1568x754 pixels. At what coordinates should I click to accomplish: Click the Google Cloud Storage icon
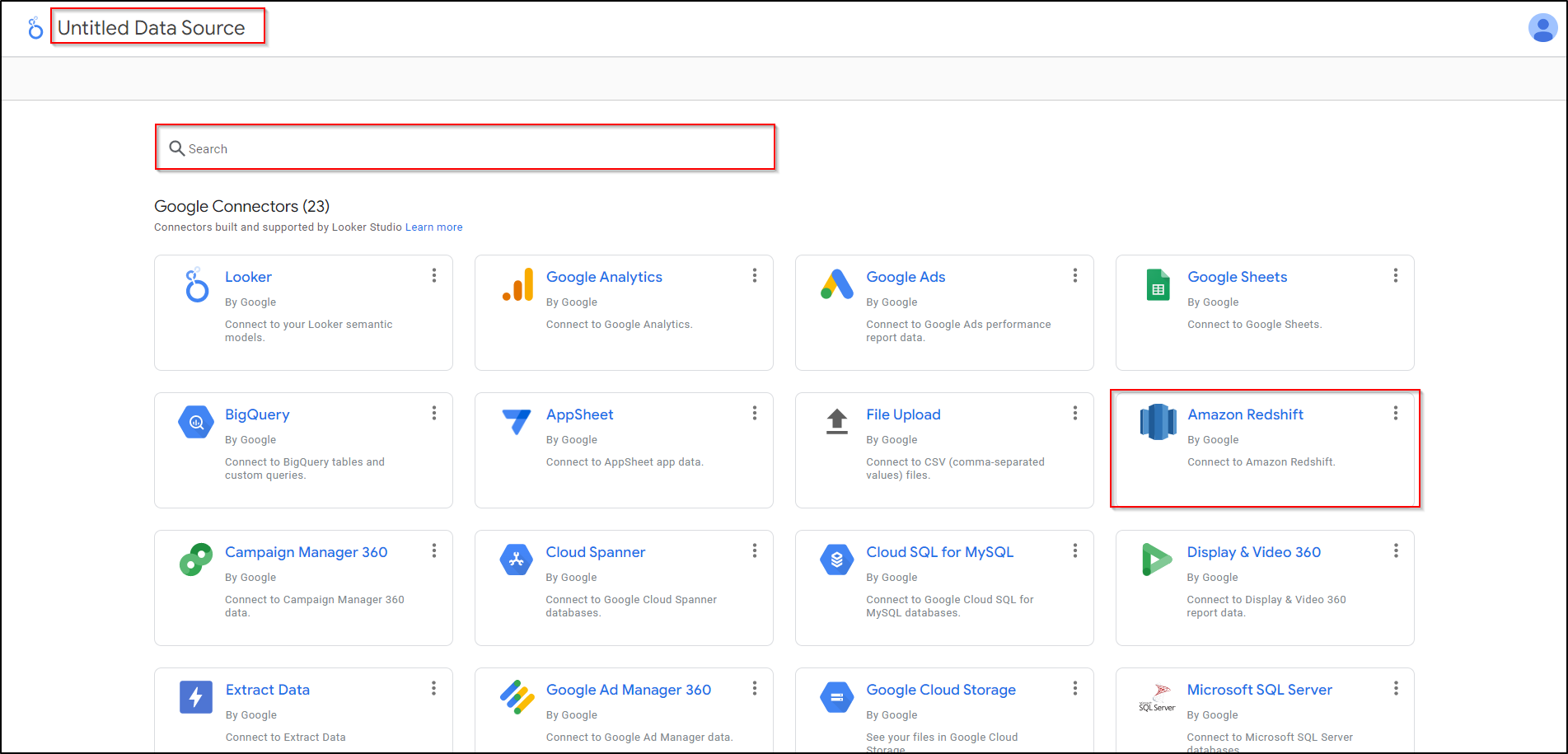pyautogui.click(x=837, y=697)
